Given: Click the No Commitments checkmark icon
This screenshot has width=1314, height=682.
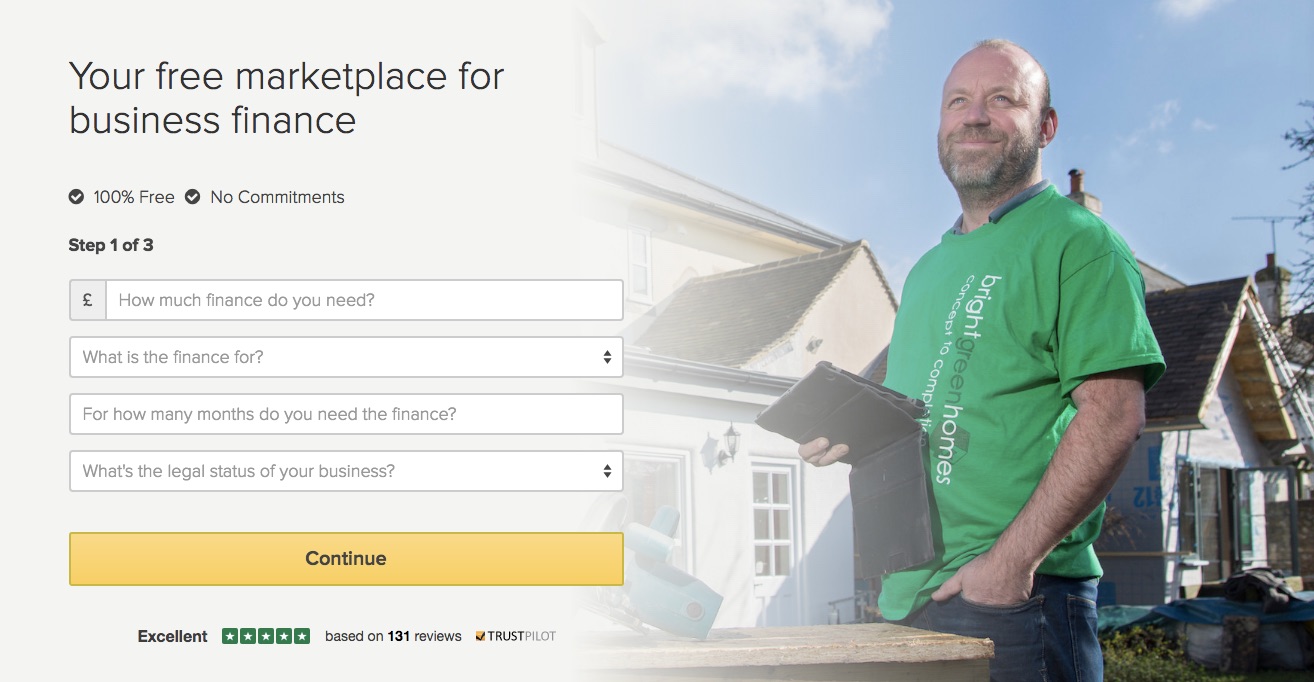Looking at the screenshot, I should (193, 197).
